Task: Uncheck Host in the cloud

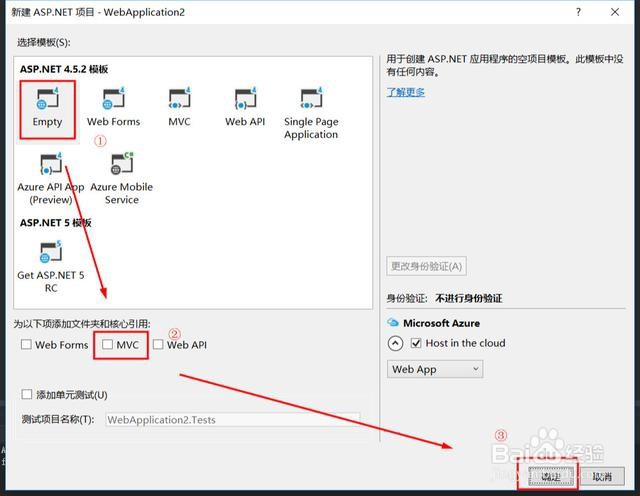Action: [416, 343]
